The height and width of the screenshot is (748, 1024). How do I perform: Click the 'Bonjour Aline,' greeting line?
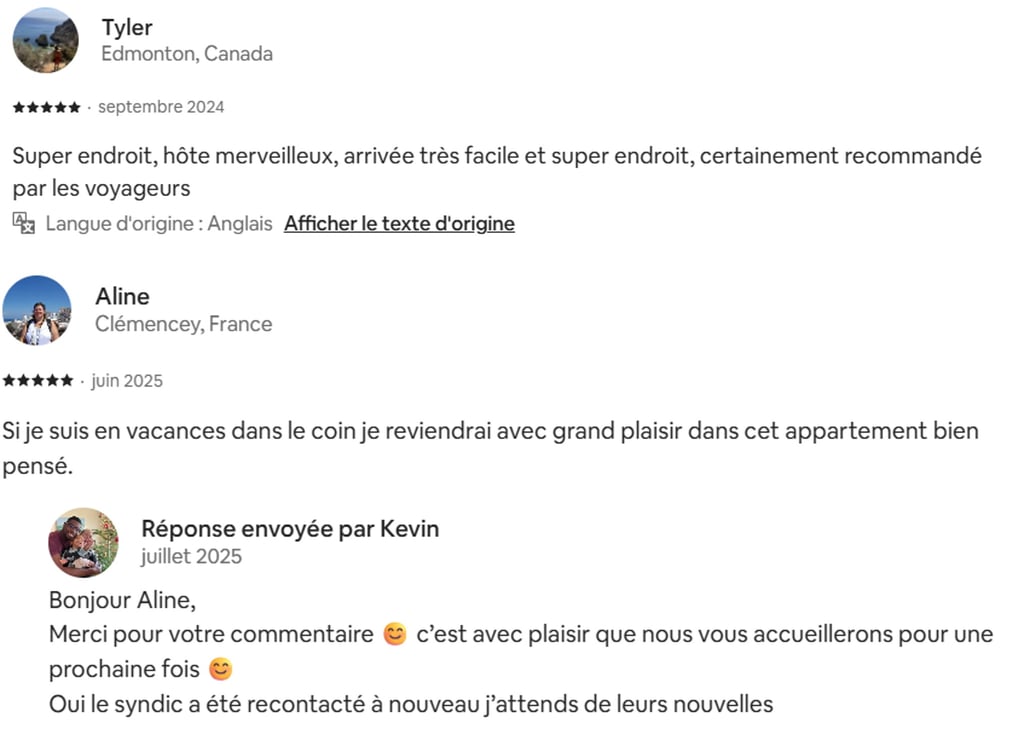click(123, 600)
